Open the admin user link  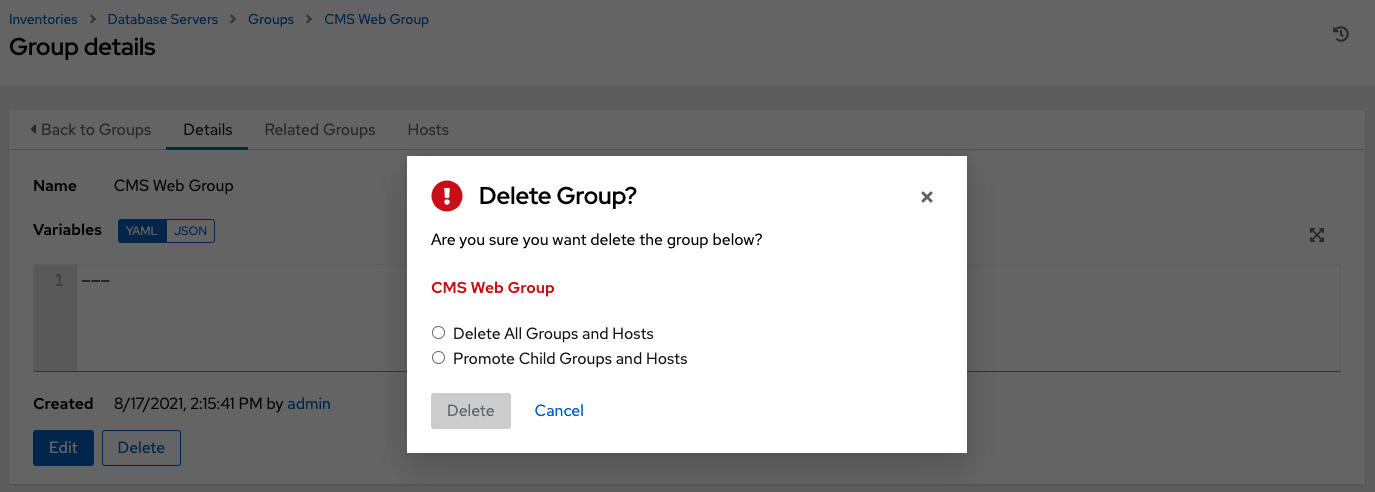point(308,404)
